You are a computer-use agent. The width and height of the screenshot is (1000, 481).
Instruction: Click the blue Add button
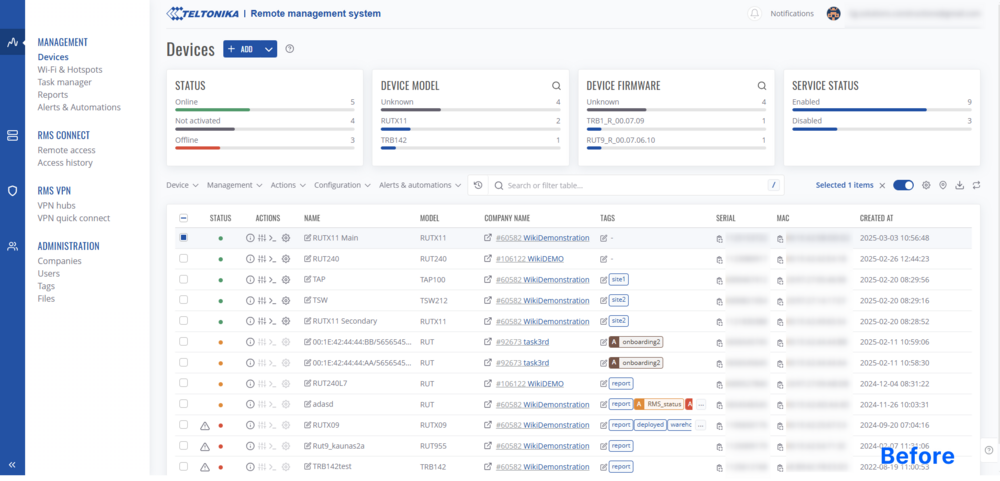pos(241,49)
